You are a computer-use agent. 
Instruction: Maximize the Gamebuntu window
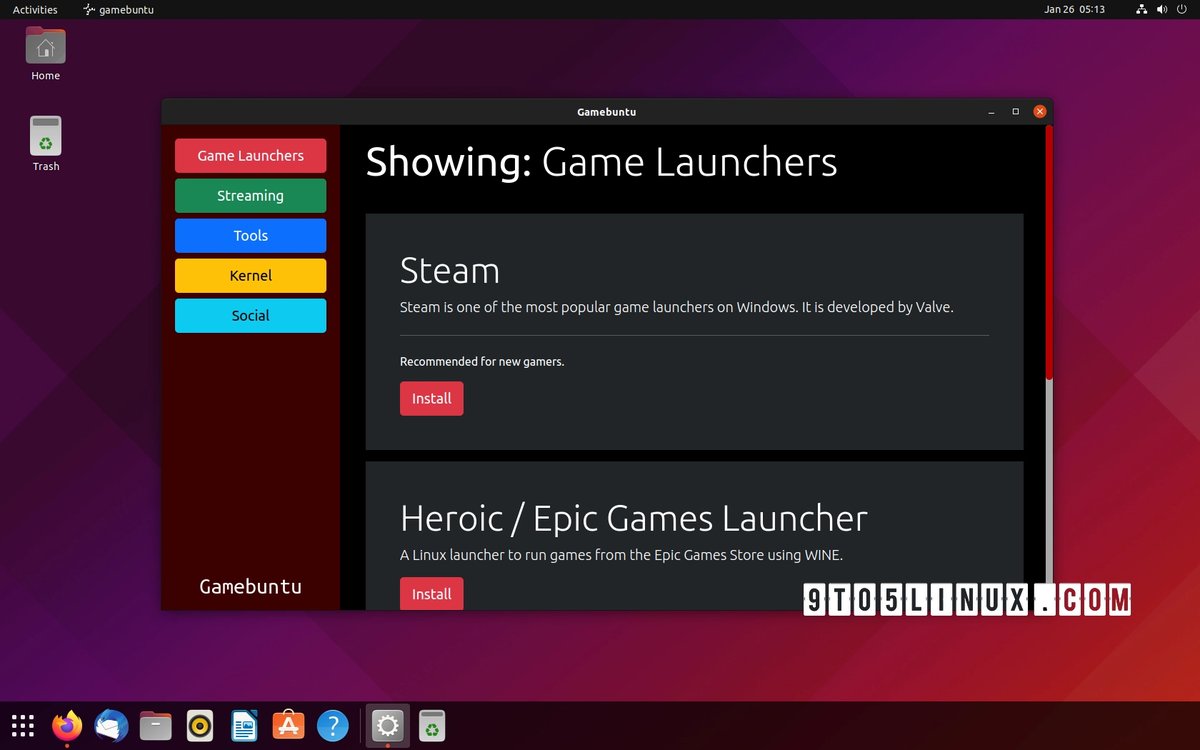coord(1015,112)
